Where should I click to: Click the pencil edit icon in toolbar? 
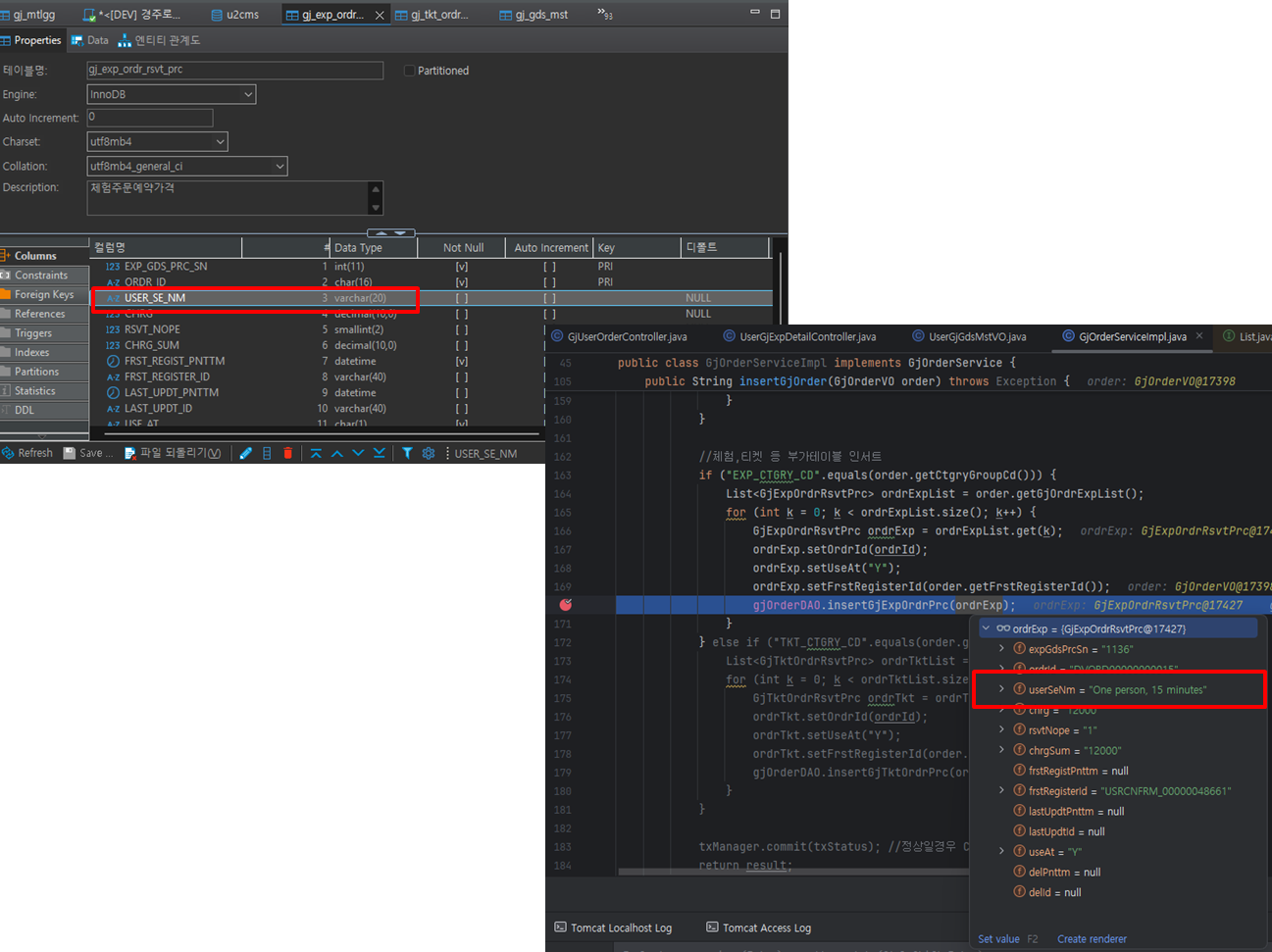245,453
